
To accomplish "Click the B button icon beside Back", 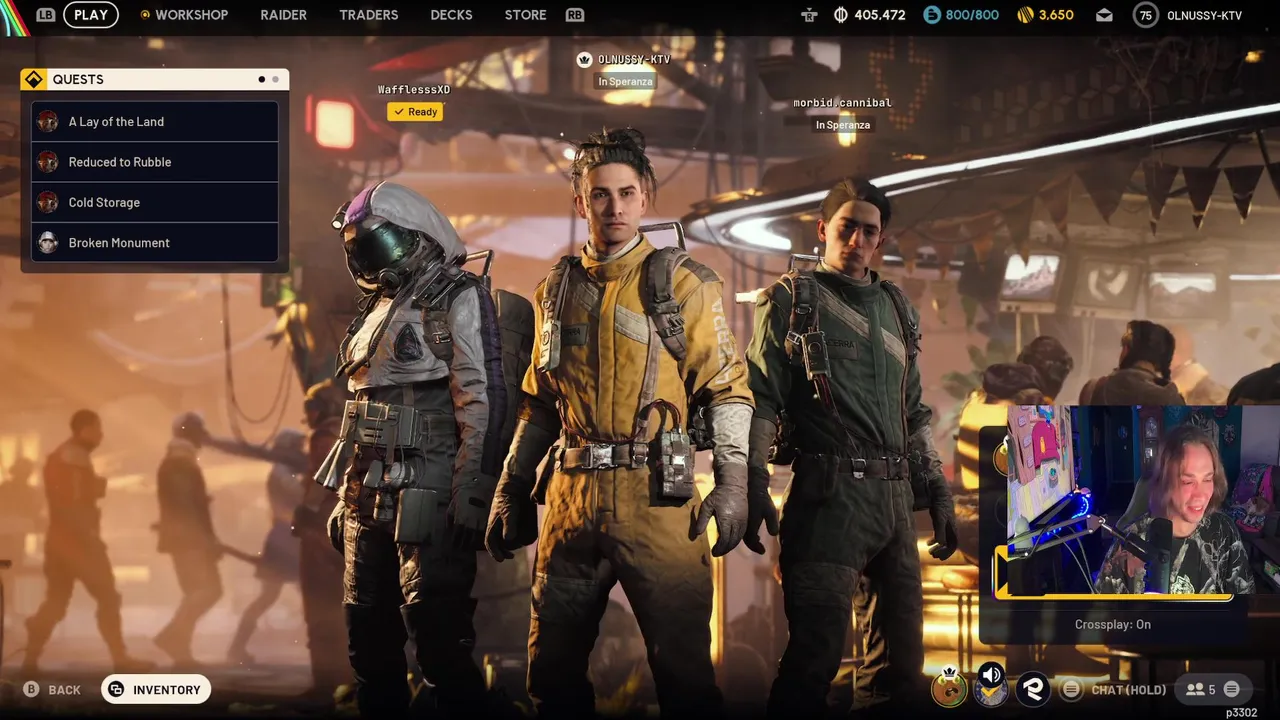I will (x=31, y=690).
